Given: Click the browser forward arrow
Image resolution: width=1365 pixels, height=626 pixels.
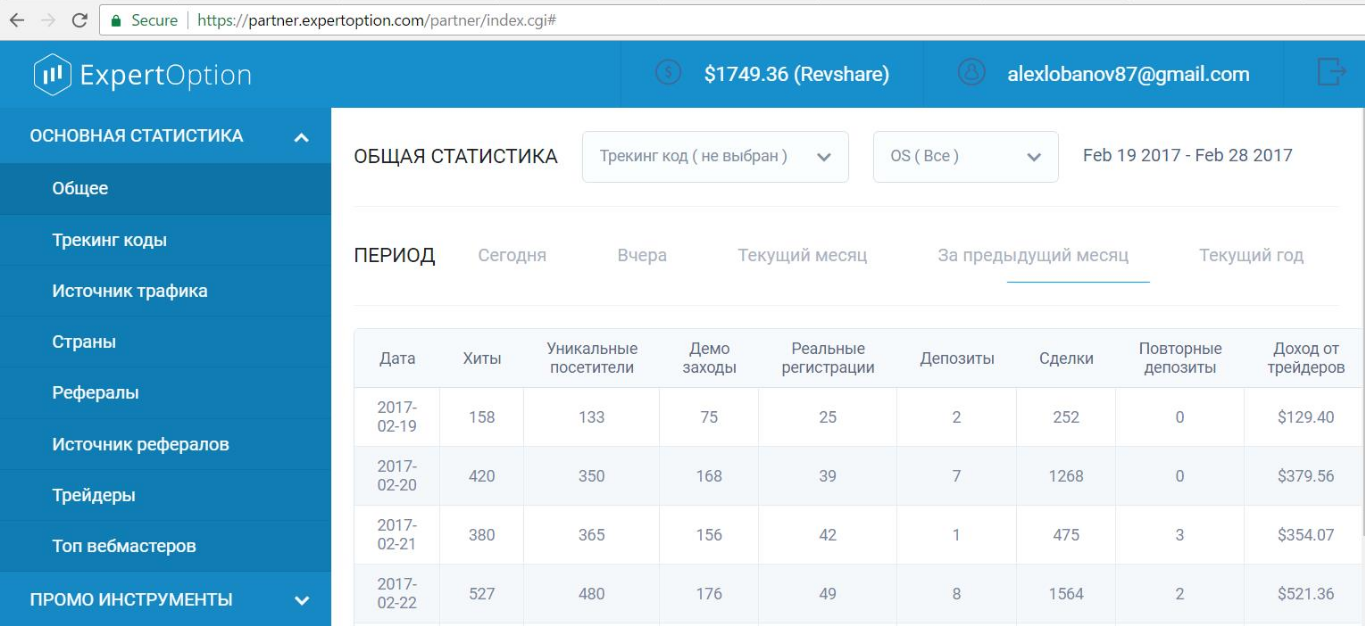Looking at the screenshot, I should coord(48,20).
